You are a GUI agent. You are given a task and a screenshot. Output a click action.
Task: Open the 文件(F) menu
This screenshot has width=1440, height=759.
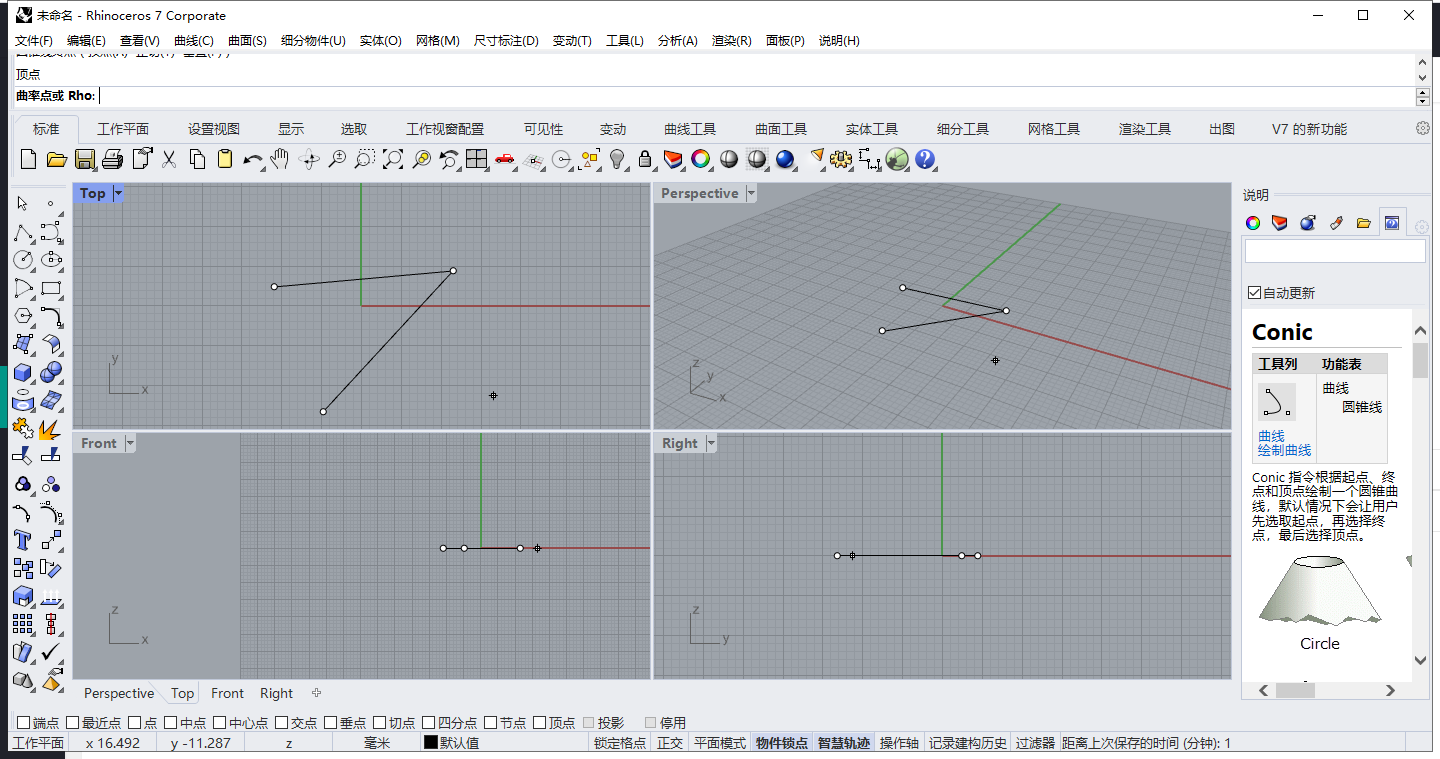(34, 40)
